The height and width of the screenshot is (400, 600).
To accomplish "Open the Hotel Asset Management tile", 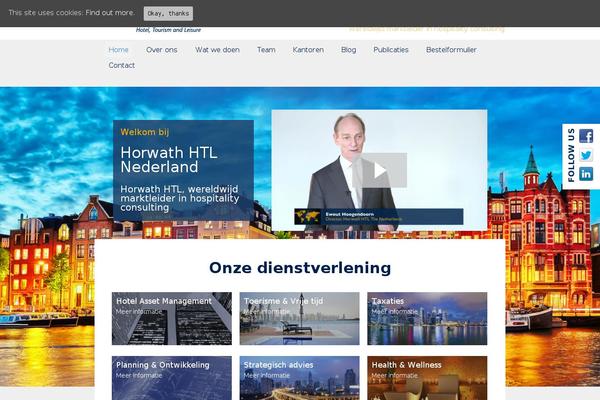I will click(x=172, y=318).
